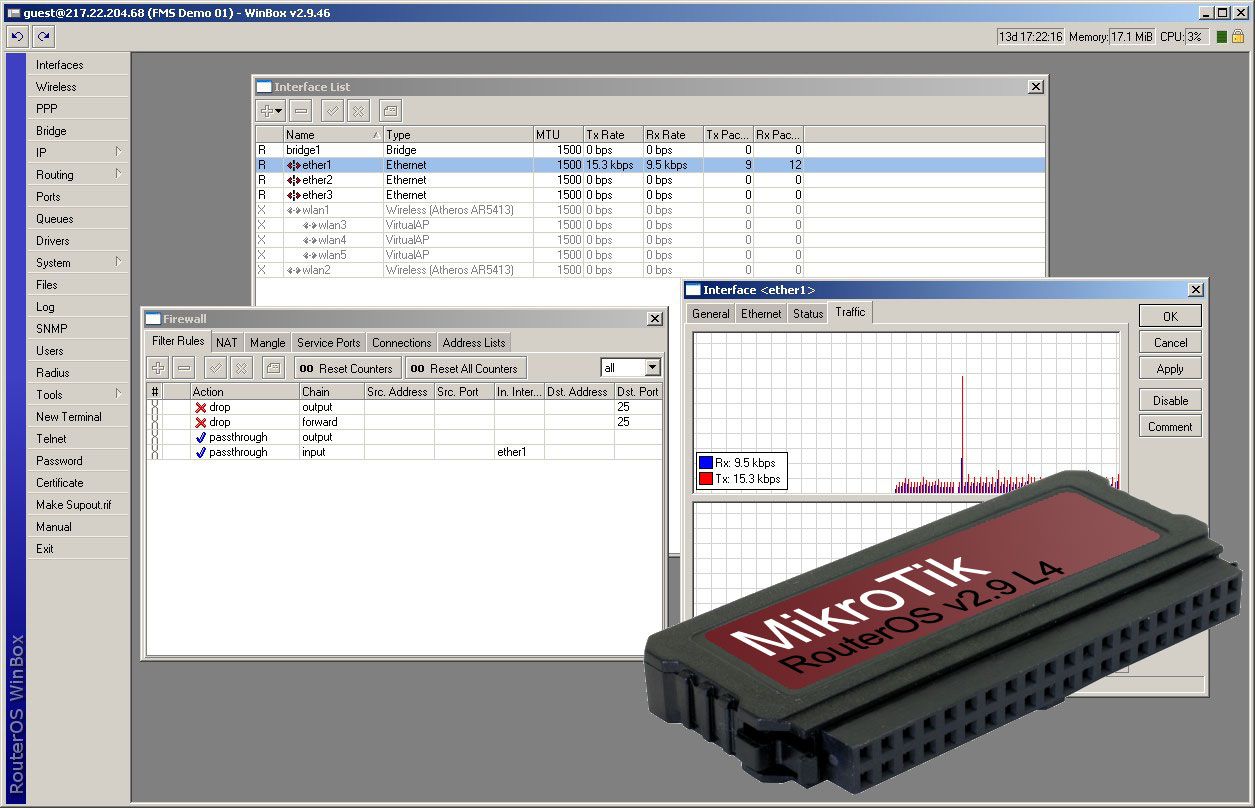This screenshot has width=1255, height=808.
Task: Click the disable X button in Firewall toolbar
Action: pyautogui.click(x=241, y=367)
